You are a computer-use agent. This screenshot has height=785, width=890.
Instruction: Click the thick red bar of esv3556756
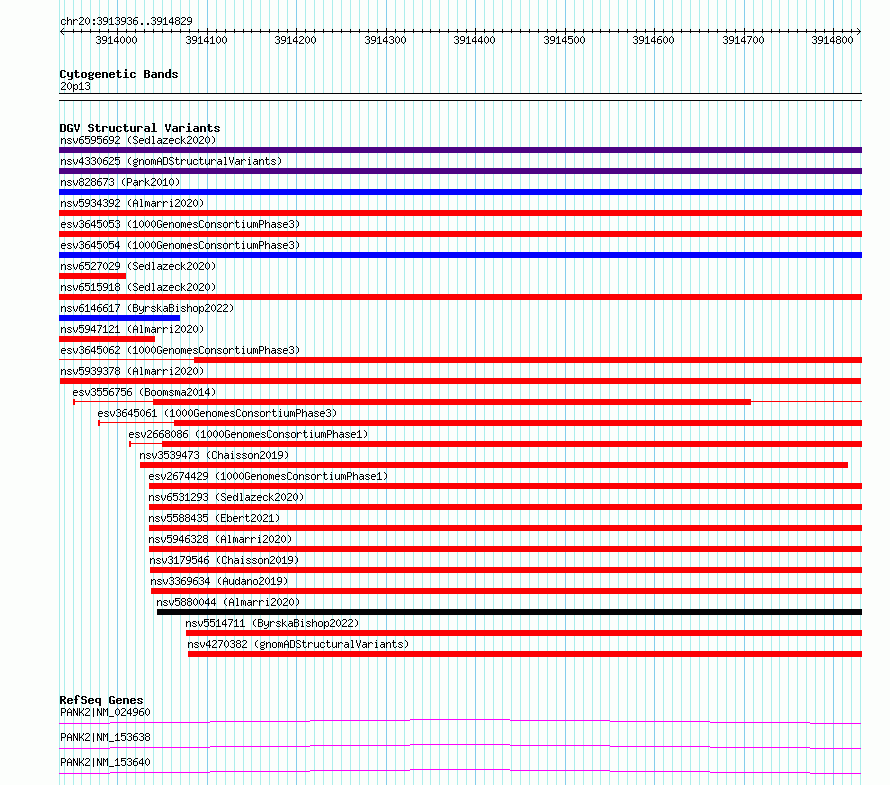[452, 402]
